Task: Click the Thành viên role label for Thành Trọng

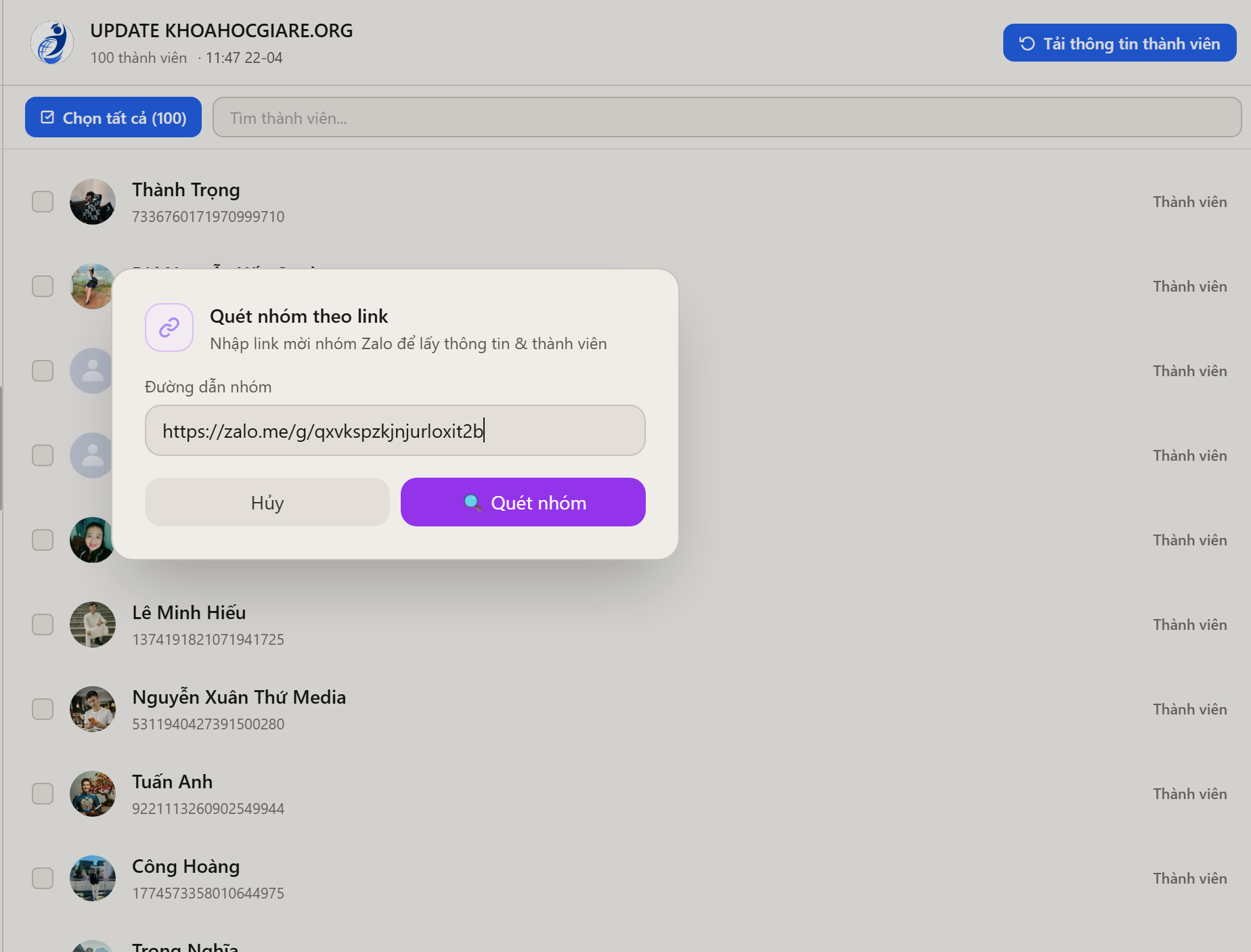Action: [1190, 202]
